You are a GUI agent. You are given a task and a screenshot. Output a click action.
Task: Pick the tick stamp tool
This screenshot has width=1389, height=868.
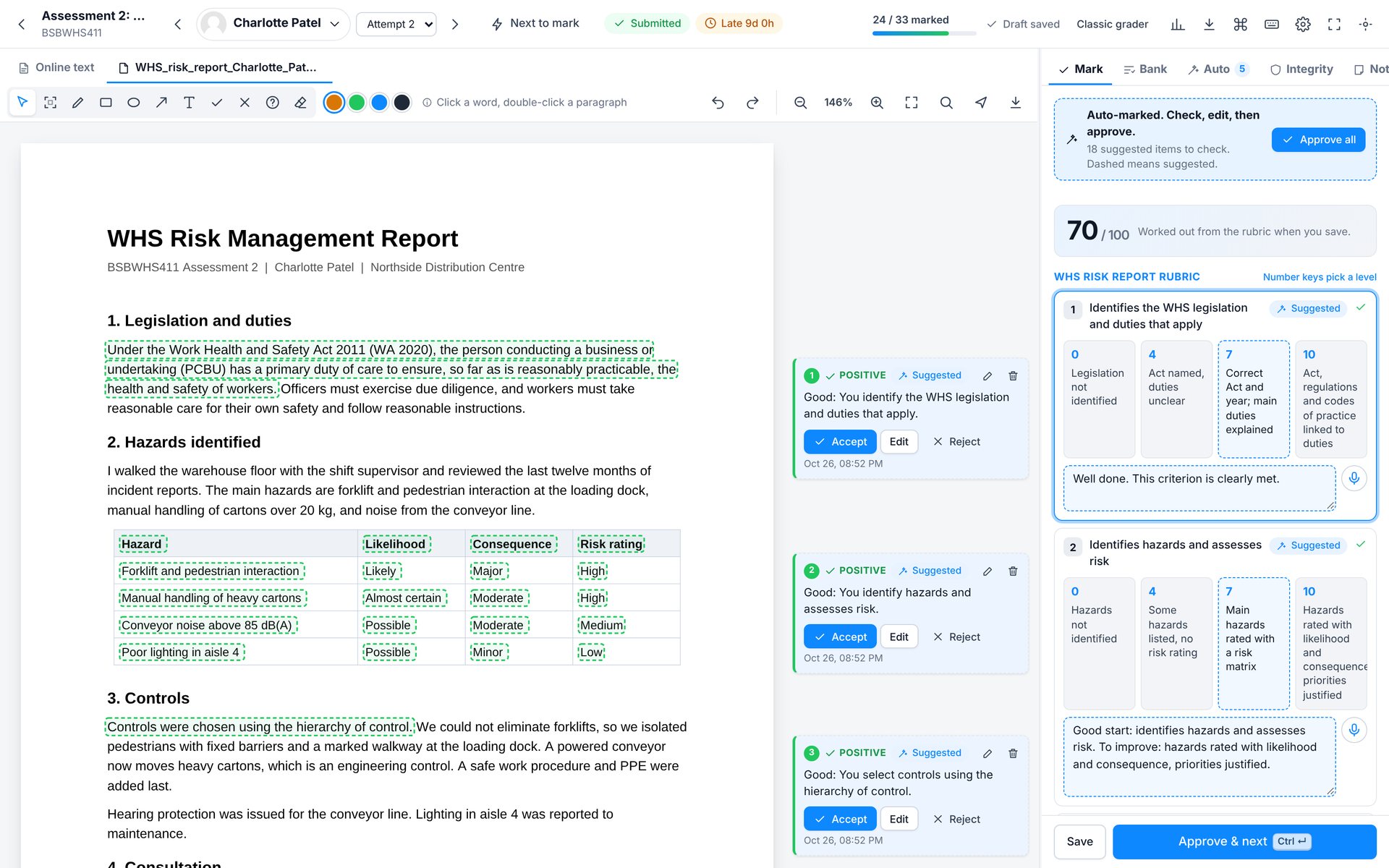point(216,103)
